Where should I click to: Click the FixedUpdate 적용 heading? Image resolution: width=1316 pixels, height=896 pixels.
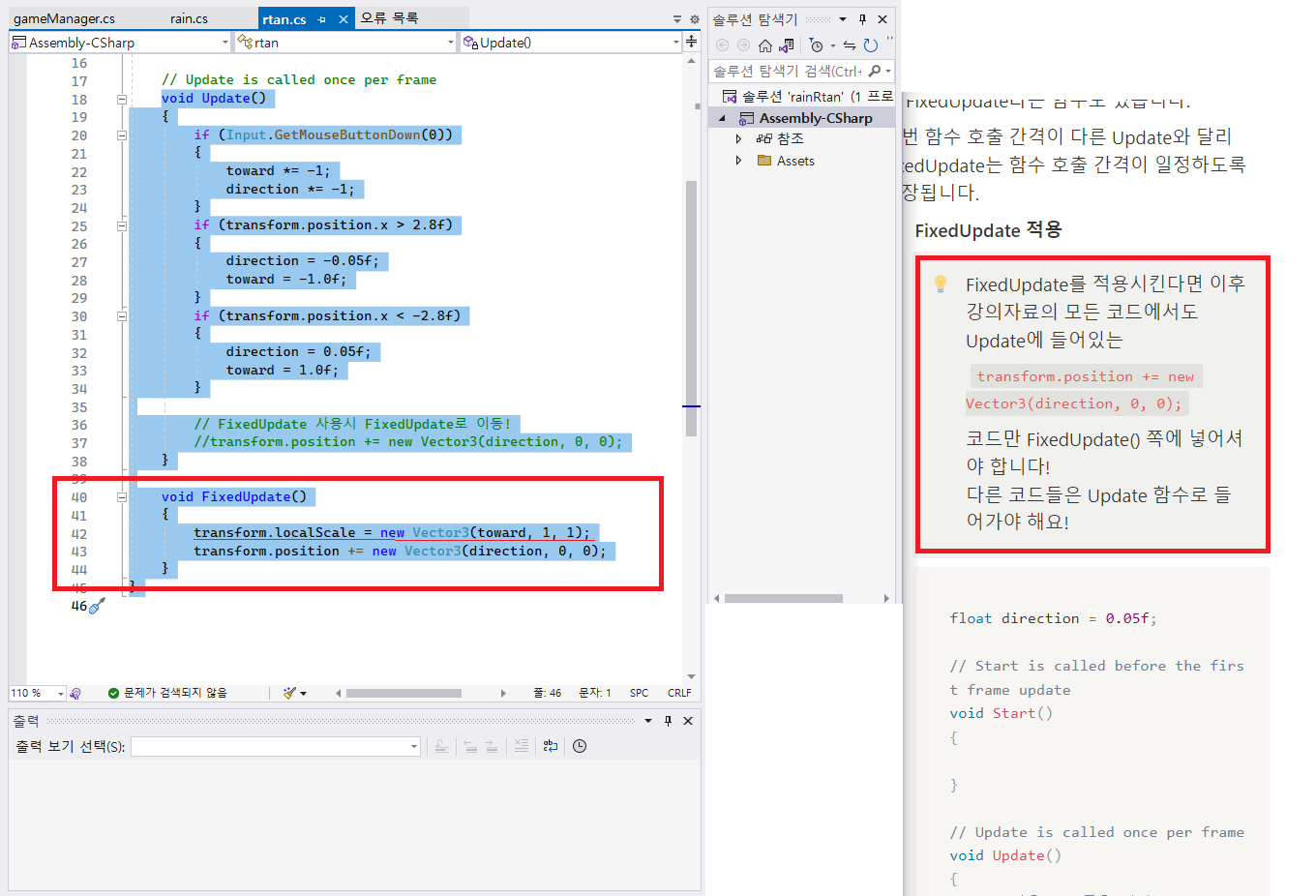tap(988, 230)
